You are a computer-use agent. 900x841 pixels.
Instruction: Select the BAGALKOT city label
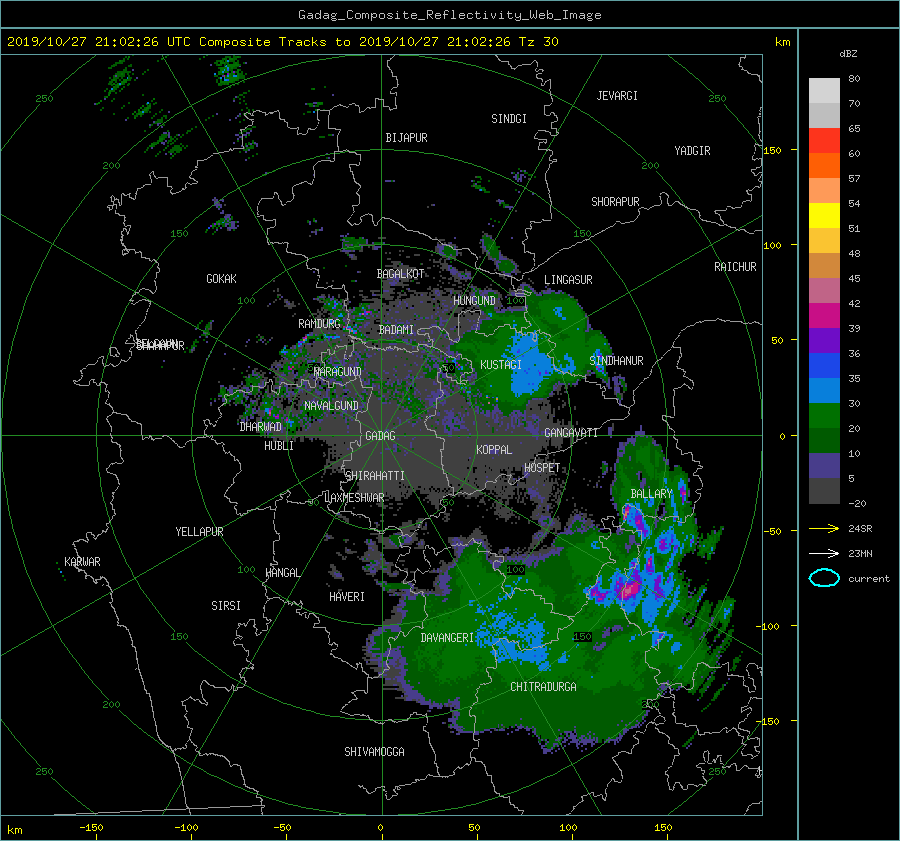(x=400, y=274)
